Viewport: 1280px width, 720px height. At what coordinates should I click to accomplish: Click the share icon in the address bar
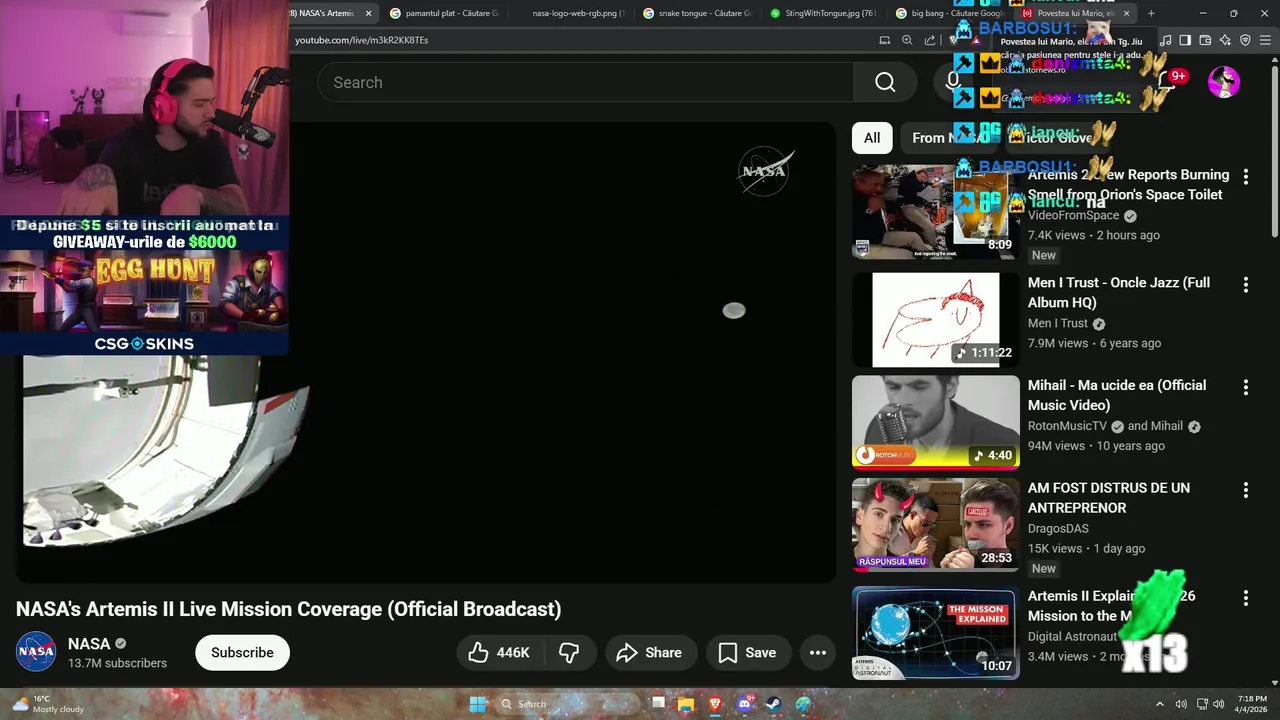(x=930, y=40)
